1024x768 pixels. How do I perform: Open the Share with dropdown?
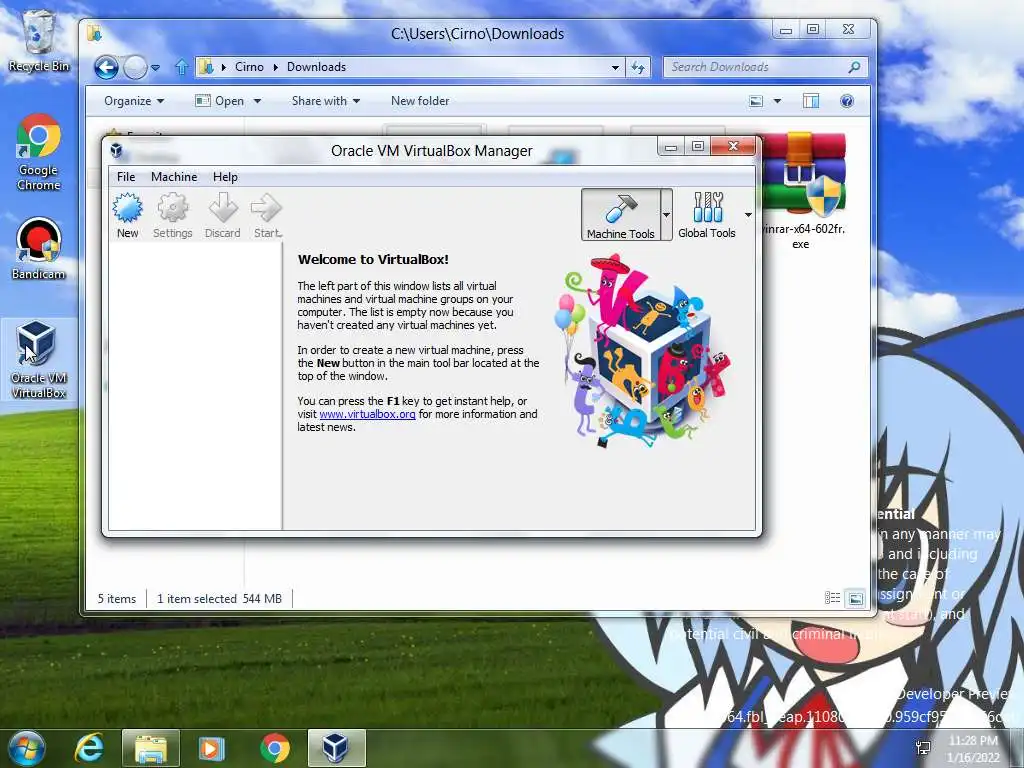click(x=326, y=101)
